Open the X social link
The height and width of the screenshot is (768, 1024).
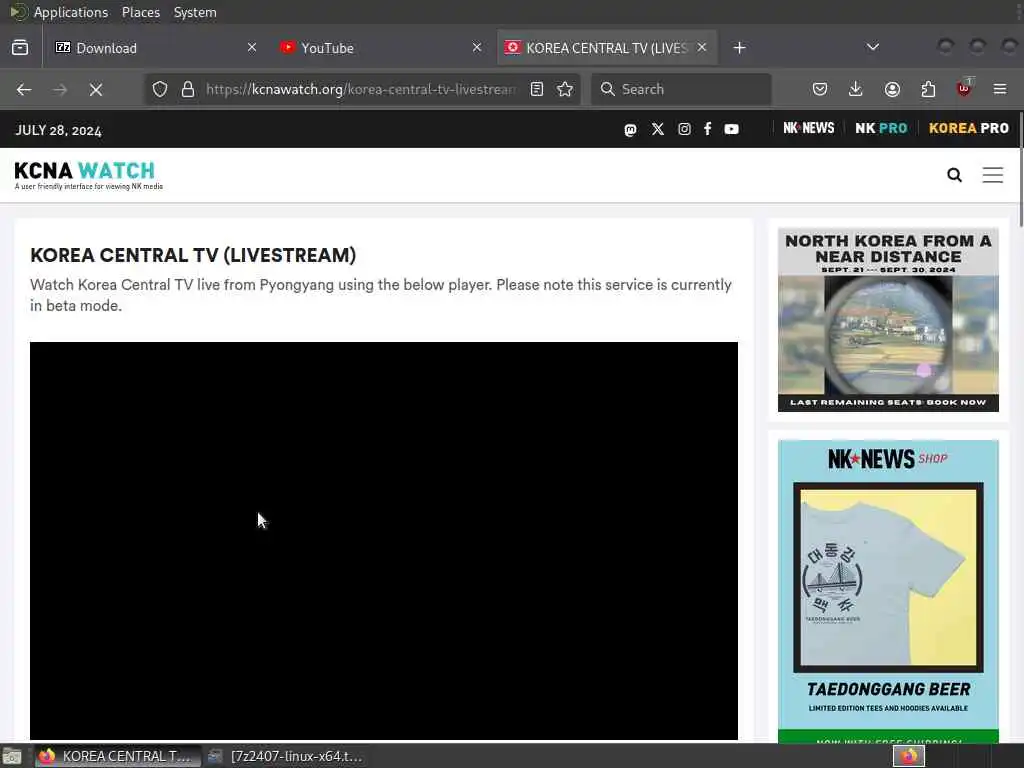pos(658,129)
